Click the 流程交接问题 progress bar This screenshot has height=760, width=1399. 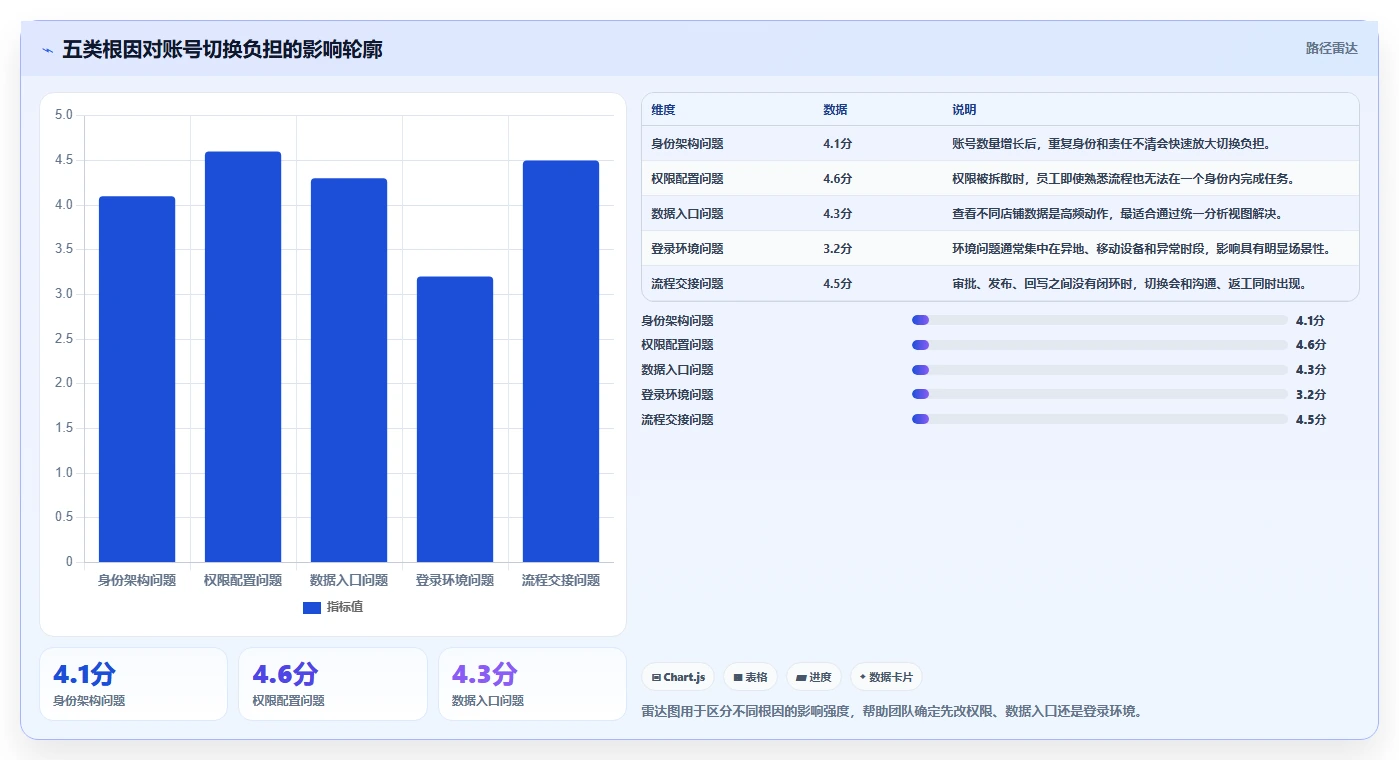(1099, 420)
